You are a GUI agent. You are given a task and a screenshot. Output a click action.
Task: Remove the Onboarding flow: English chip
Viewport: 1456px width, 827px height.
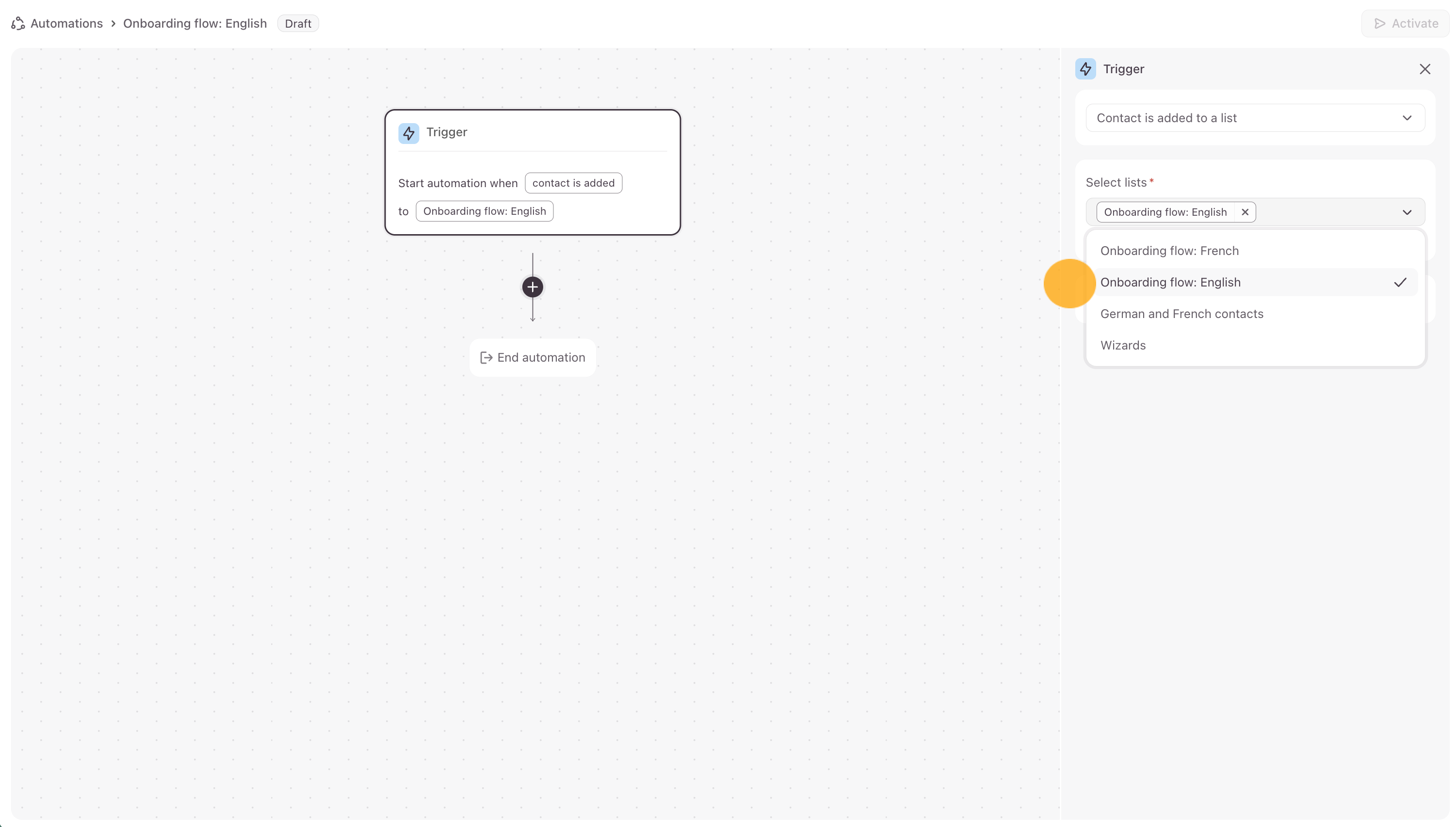click(1245, 212)
